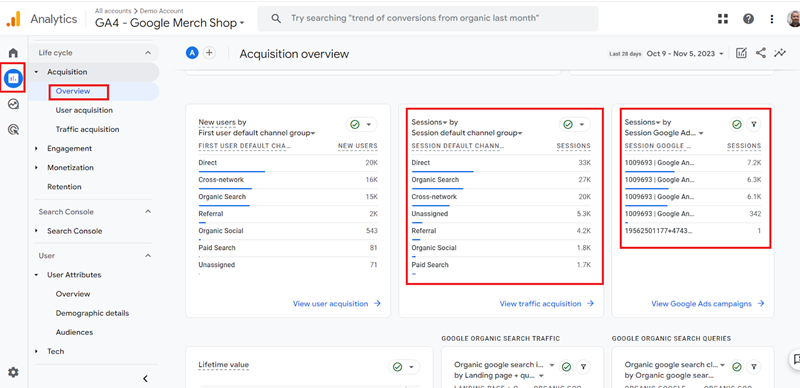Screen dimensions: 800x388
Task: Click Organic Search row in Sessions card
Action: click(501, 180)
